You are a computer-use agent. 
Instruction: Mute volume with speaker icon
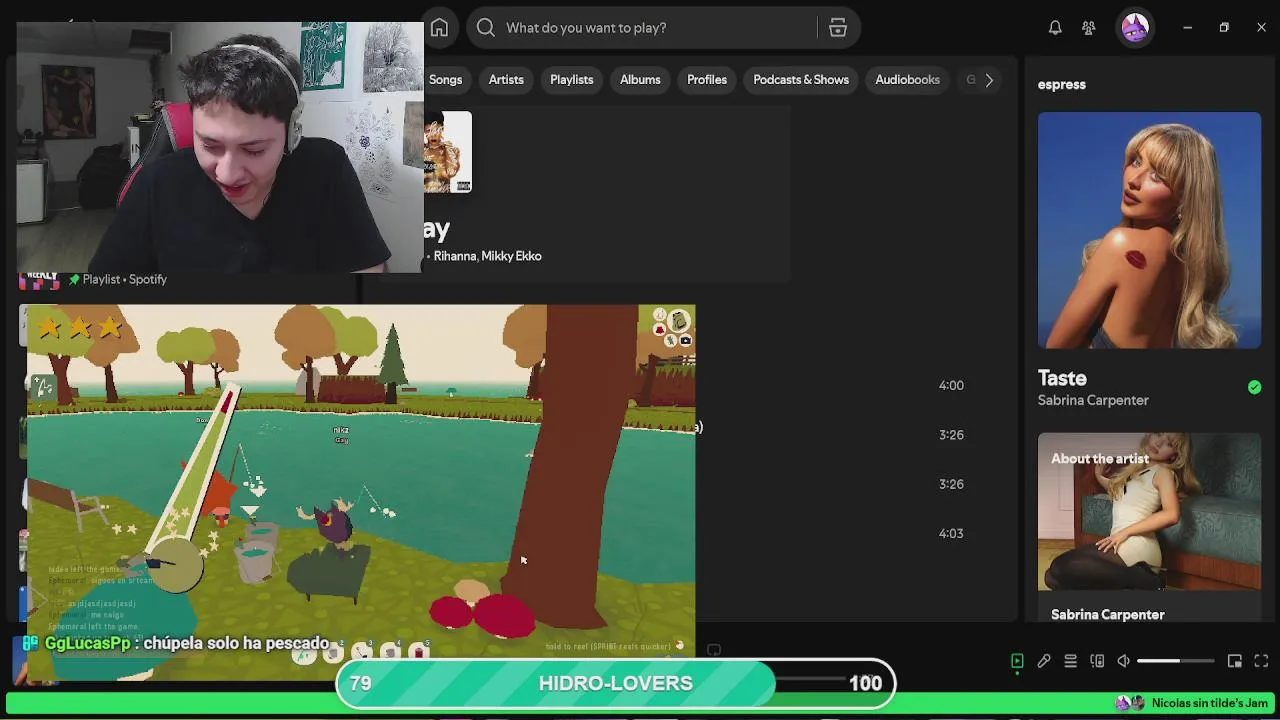tap(1124, 661)
